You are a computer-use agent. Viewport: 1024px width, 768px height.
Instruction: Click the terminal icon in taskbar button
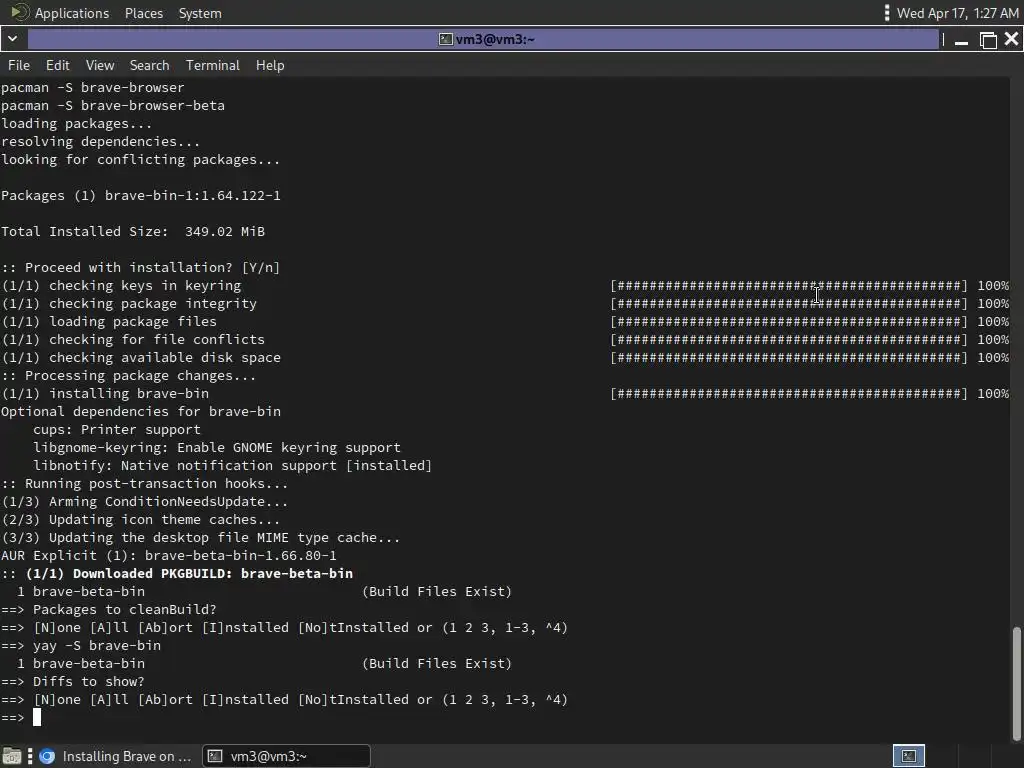pos(215,756)
